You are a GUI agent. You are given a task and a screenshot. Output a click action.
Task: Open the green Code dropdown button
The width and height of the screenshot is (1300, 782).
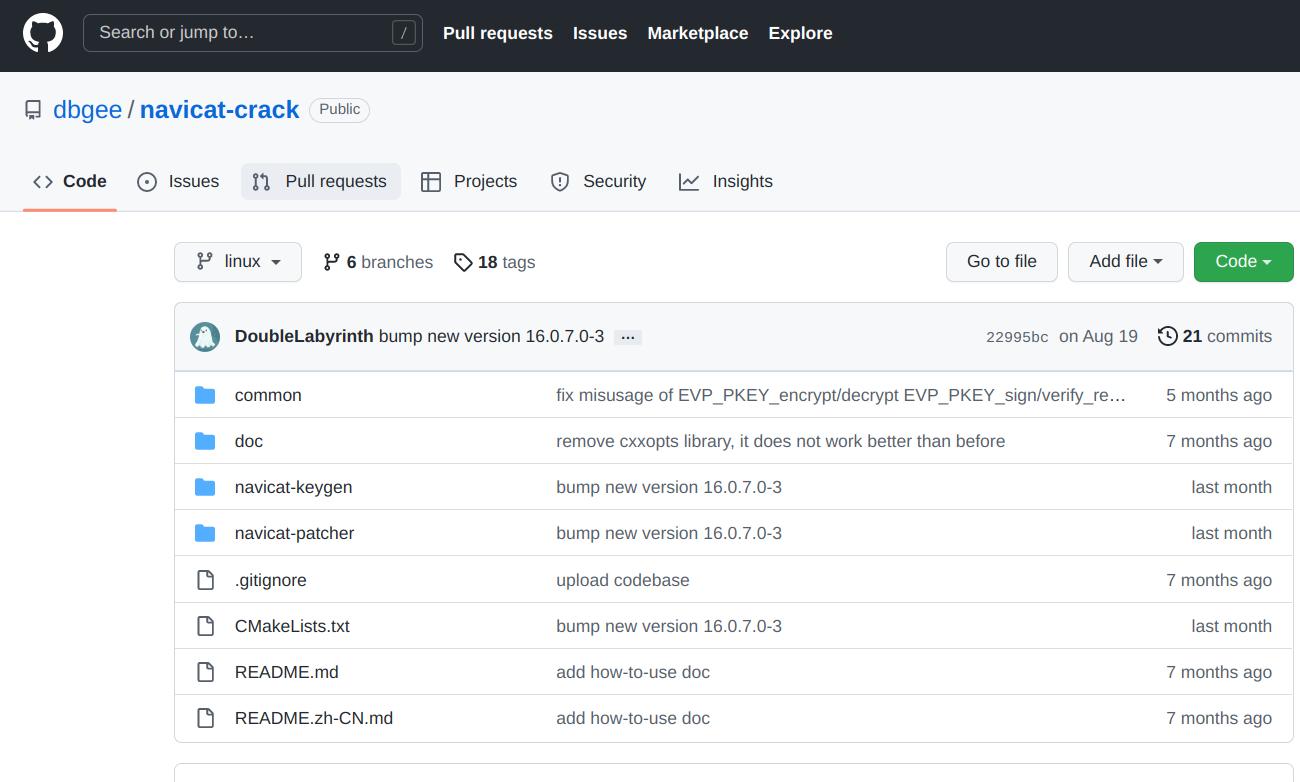[x=1244, y=262]
